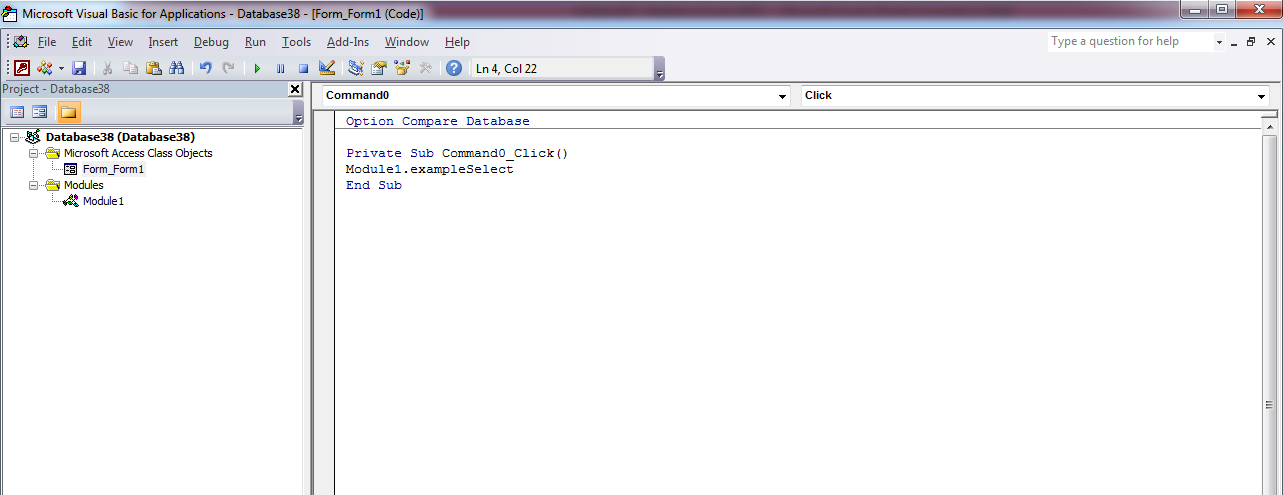Select Microsoft Access Class Objects folder
Screen dimensions: 1283x495
pyautogui.click(x=138, y=153)
